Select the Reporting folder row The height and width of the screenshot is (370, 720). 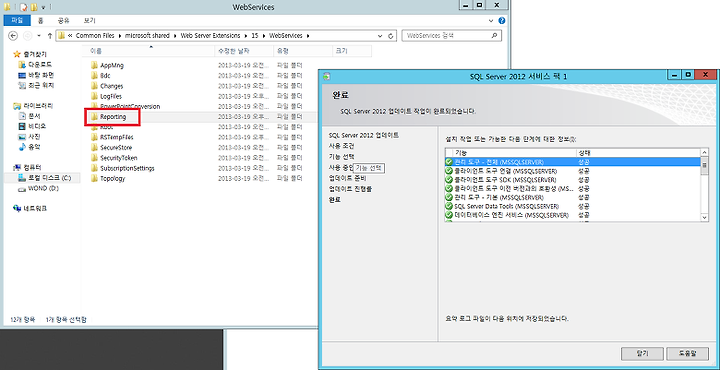pos(201,117)
